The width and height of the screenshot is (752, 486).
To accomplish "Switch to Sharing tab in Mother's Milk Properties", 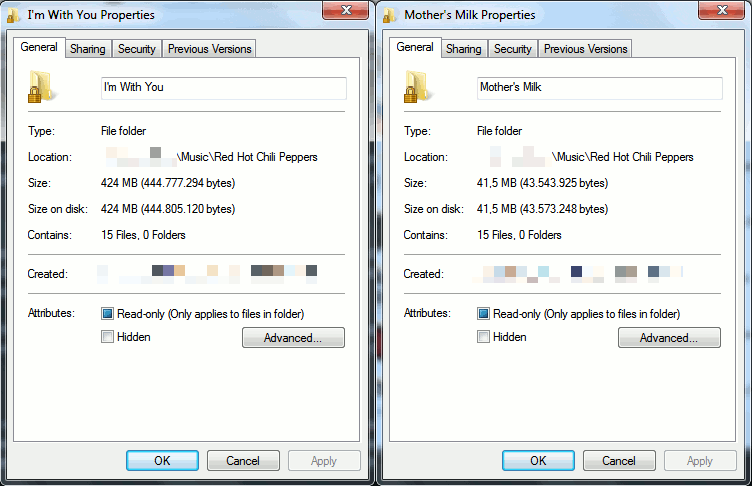I will pyautogui.click(x=464, y=49).
